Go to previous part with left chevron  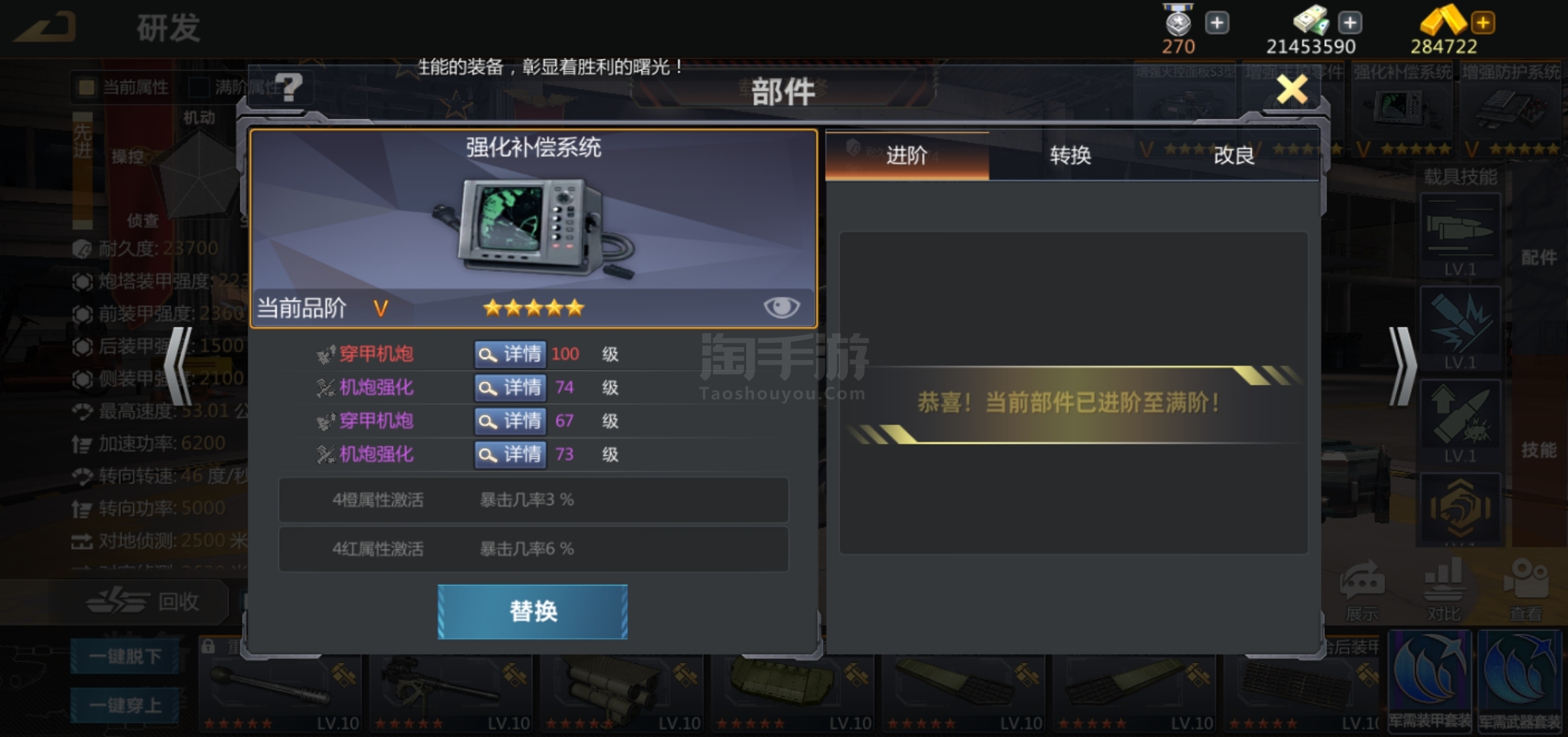pyautogui.click(x=178, y=366)
